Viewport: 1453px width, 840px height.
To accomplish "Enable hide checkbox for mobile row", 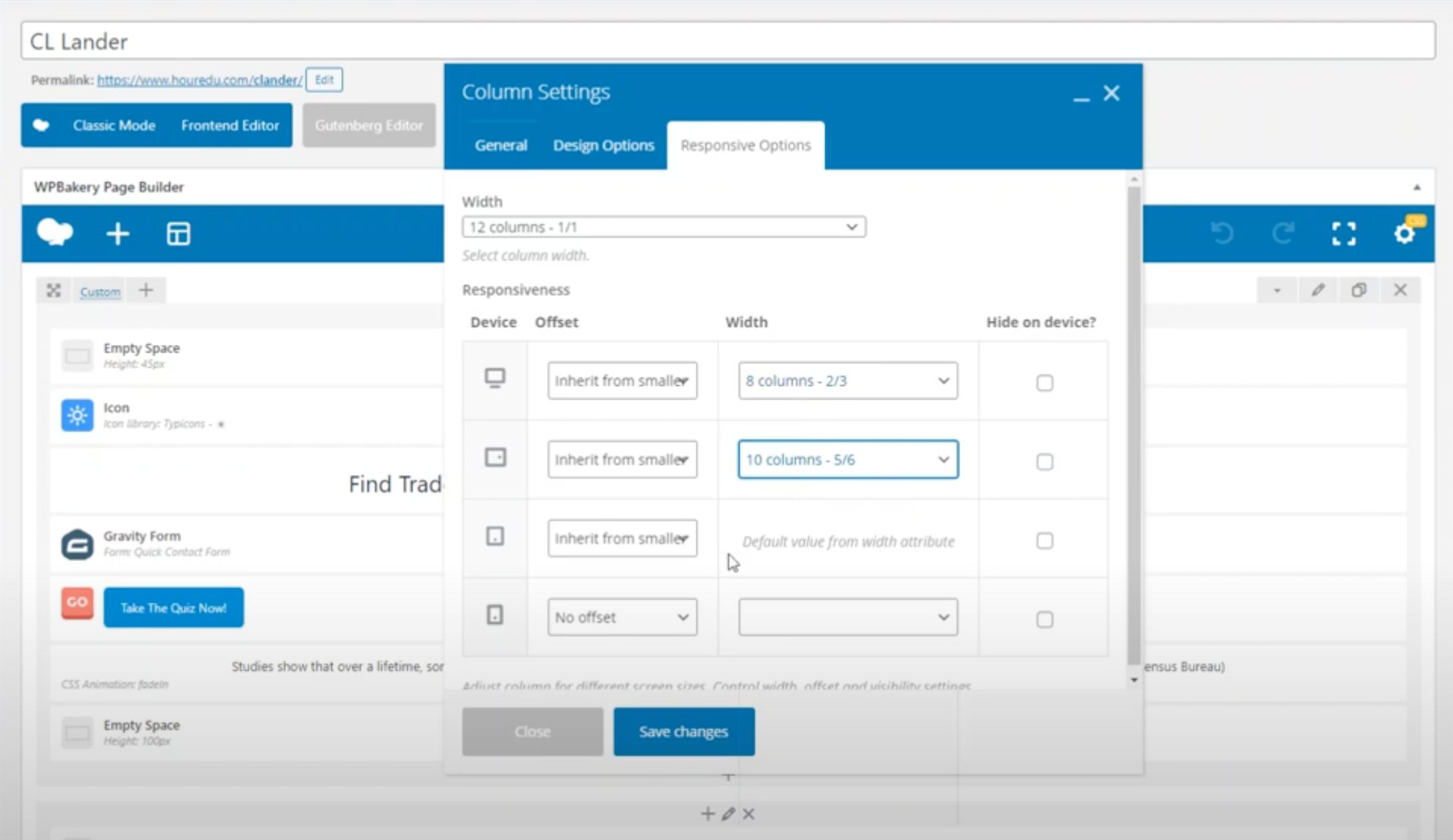I will pyautogui.click(x=1044, y=619).
